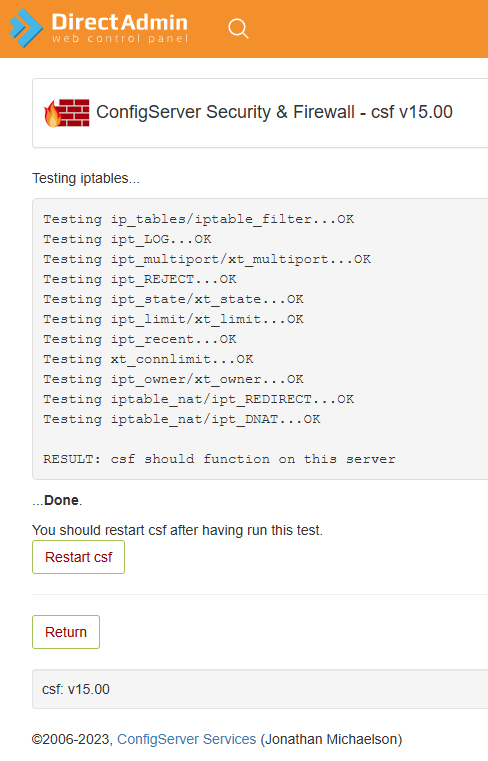Viewport: 488px width, 761px height.
Task: Click the ipt_multiport/xt_multiport result line
Action: click(207, 259)
